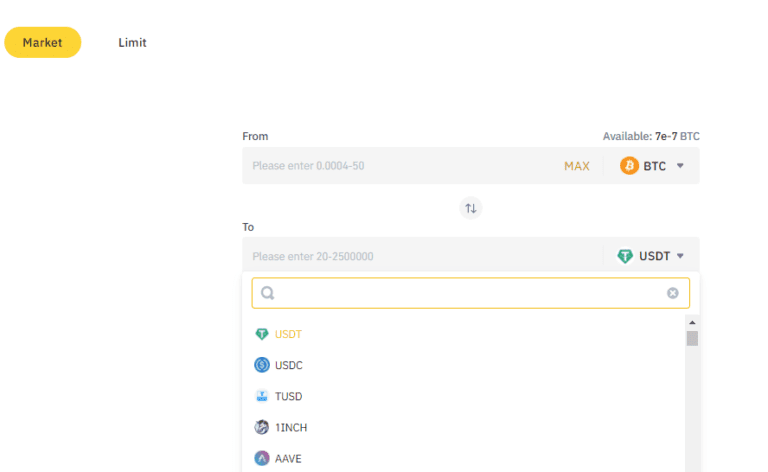Focus the coin search input box
Viewport: 768px width, 472px height.
[471, 293]
